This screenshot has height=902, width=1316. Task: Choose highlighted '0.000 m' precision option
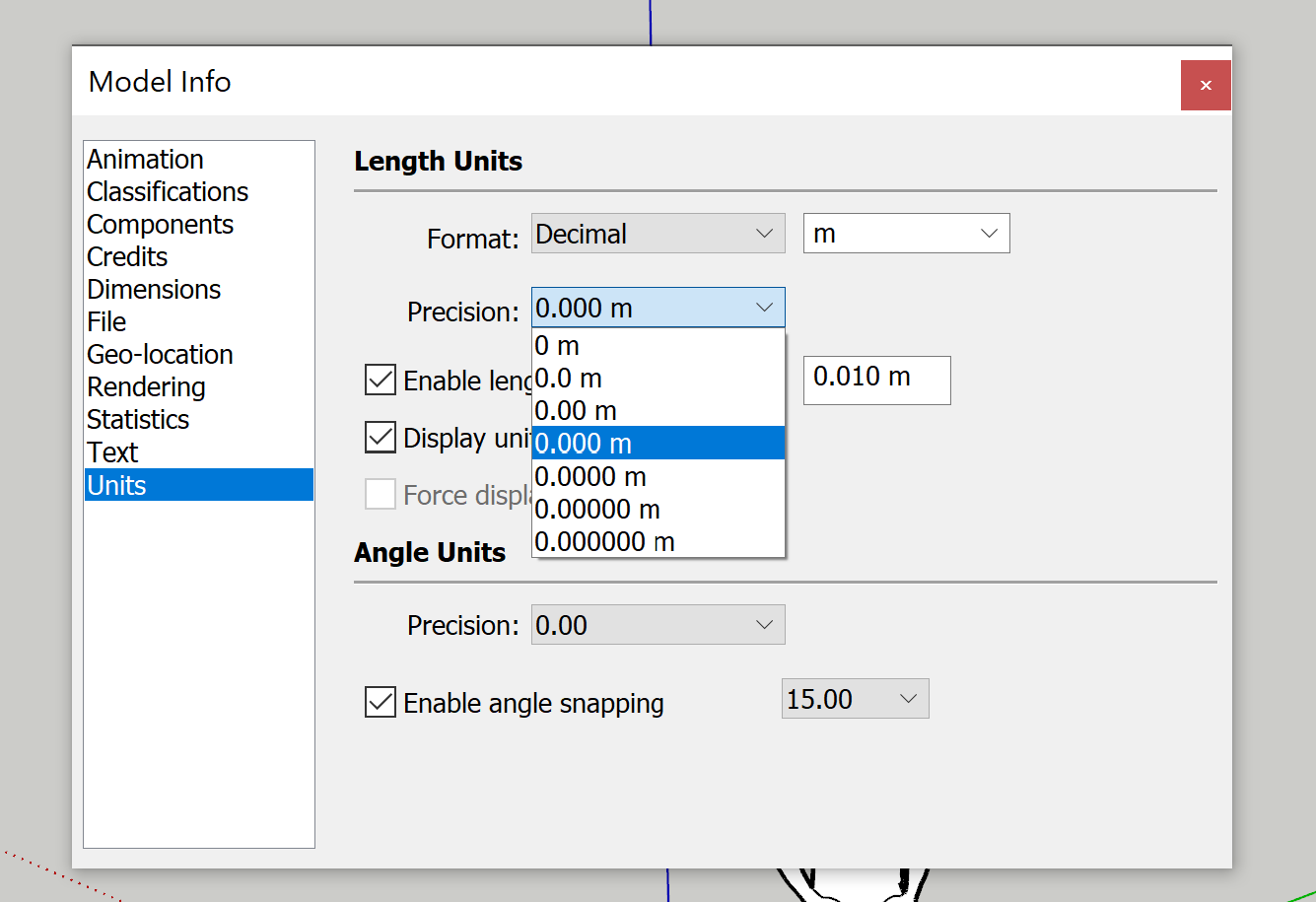[658, 444]
